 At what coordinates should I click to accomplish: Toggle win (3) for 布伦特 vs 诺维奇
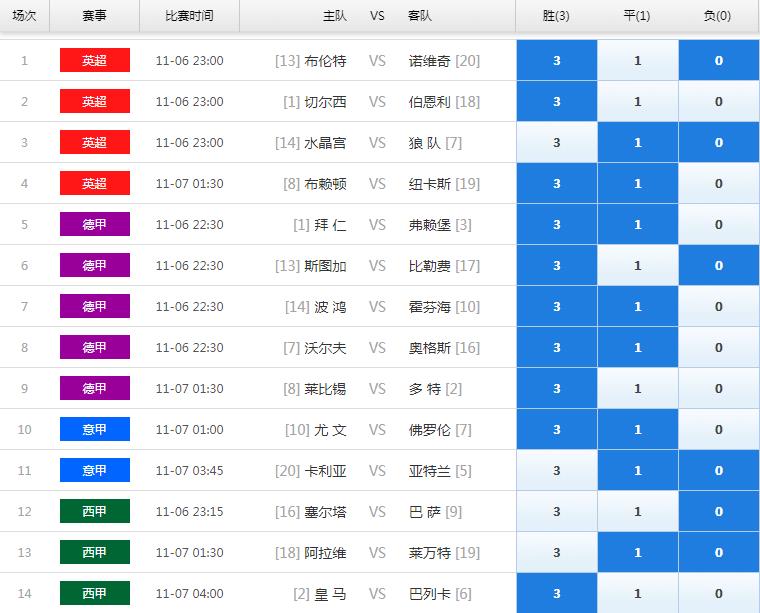557,61
